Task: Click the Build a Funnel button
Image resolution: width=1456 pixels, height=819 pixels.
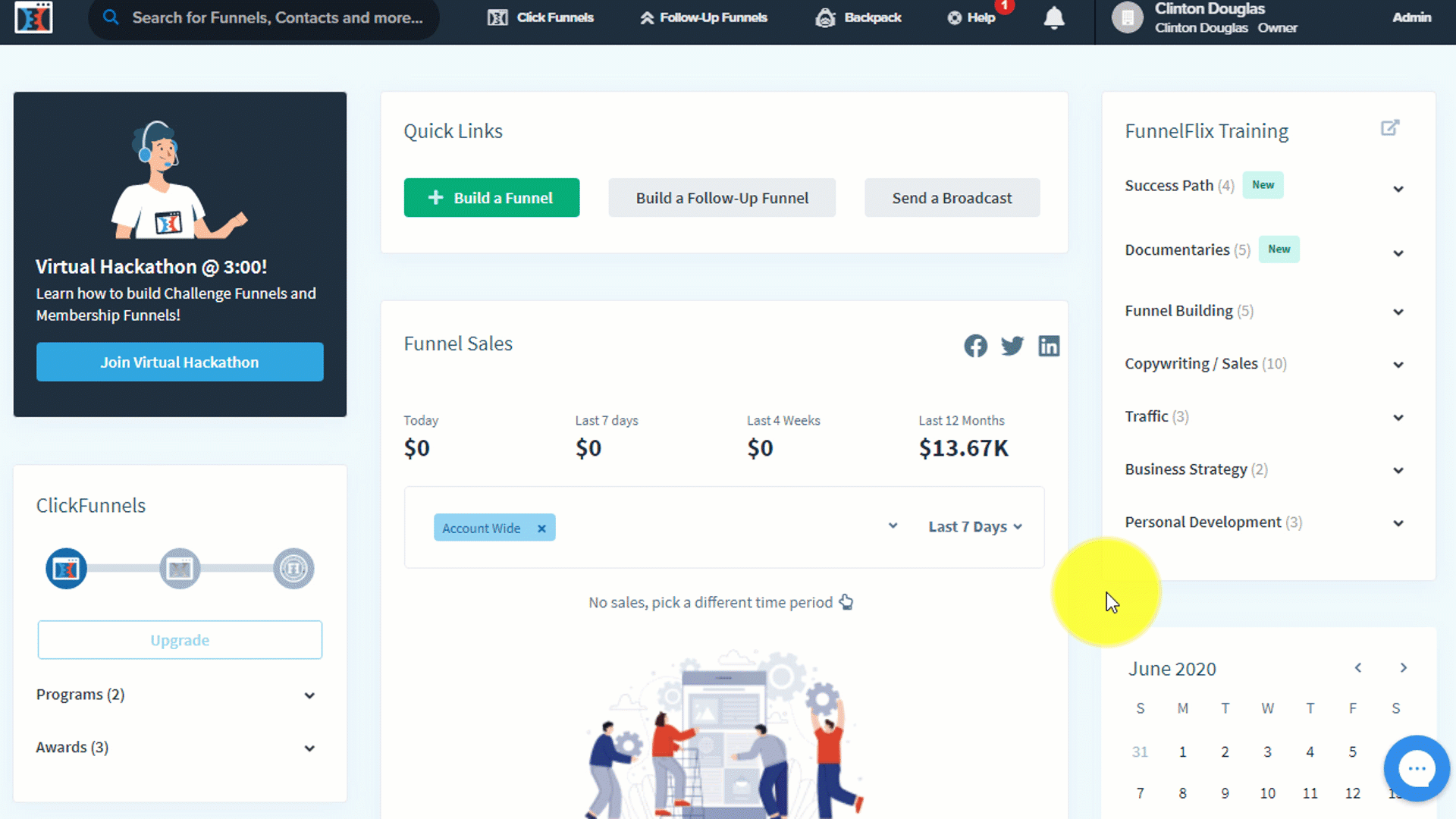Action: point(491,197)
